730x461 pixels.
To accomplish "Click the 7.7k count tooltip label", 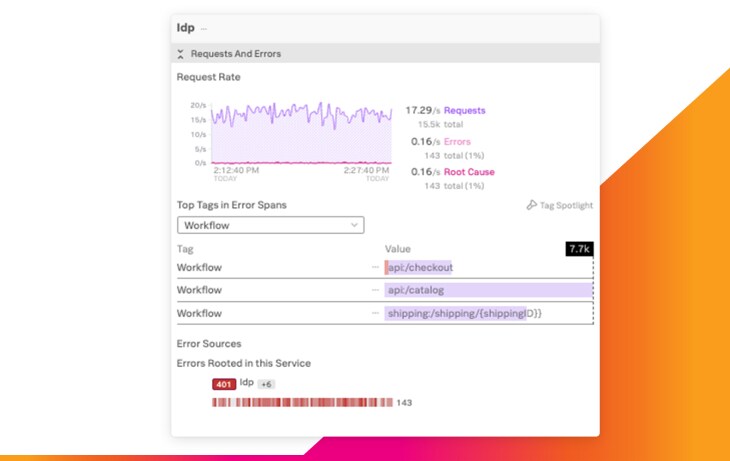I will point(579,249).
